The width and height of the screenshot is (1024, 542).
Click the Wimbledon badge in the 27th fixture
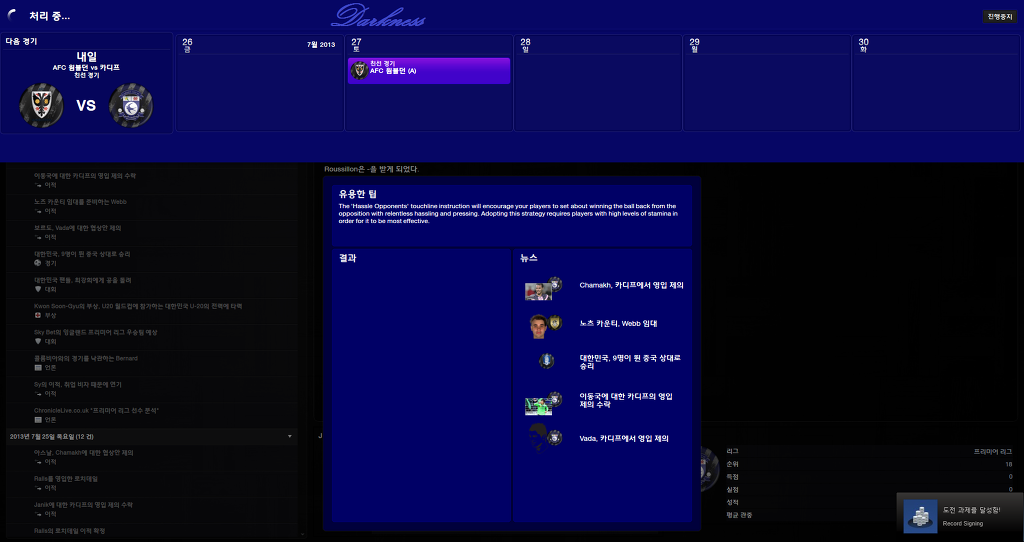click(x=359, y=71)
